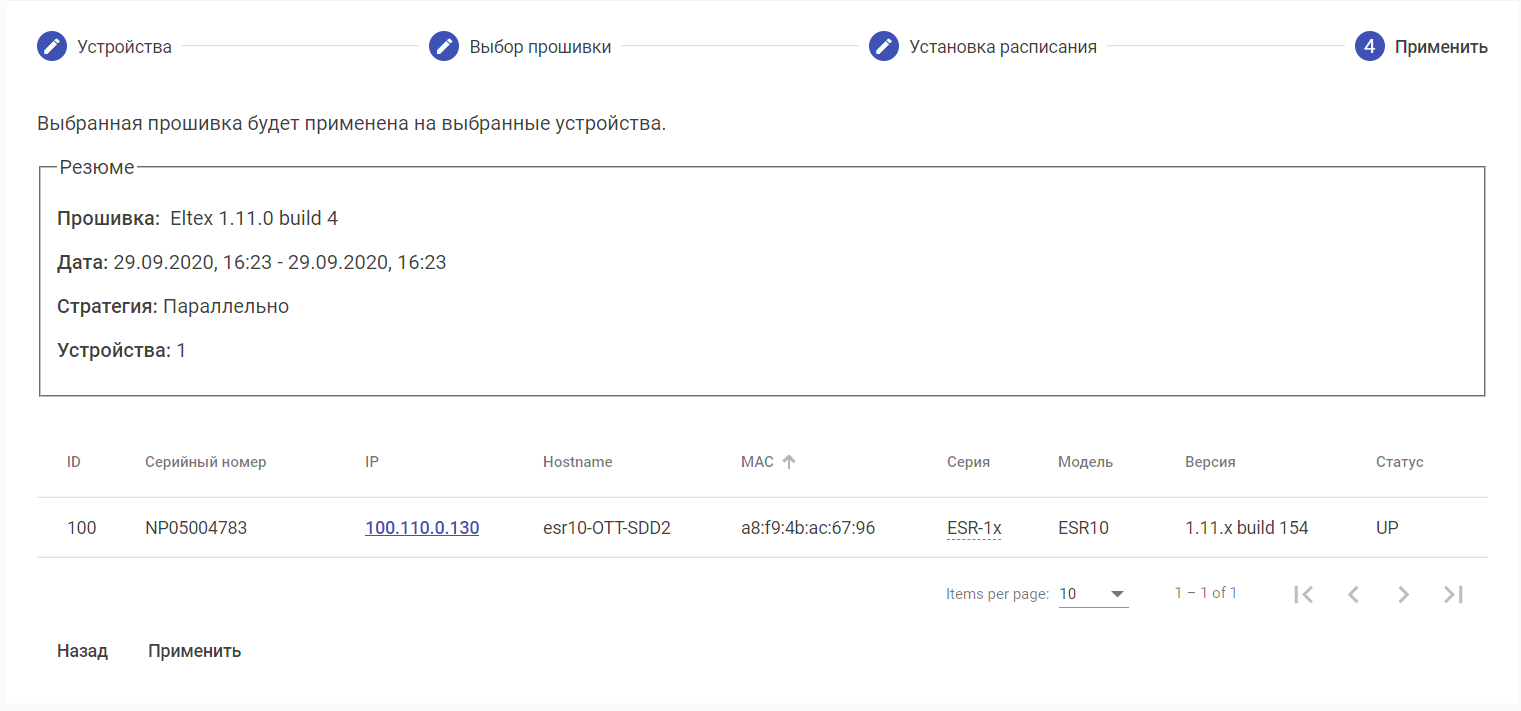Click the ESR-1x series label
Viewport: 1521px width, 711px height.
pos(974,528)
